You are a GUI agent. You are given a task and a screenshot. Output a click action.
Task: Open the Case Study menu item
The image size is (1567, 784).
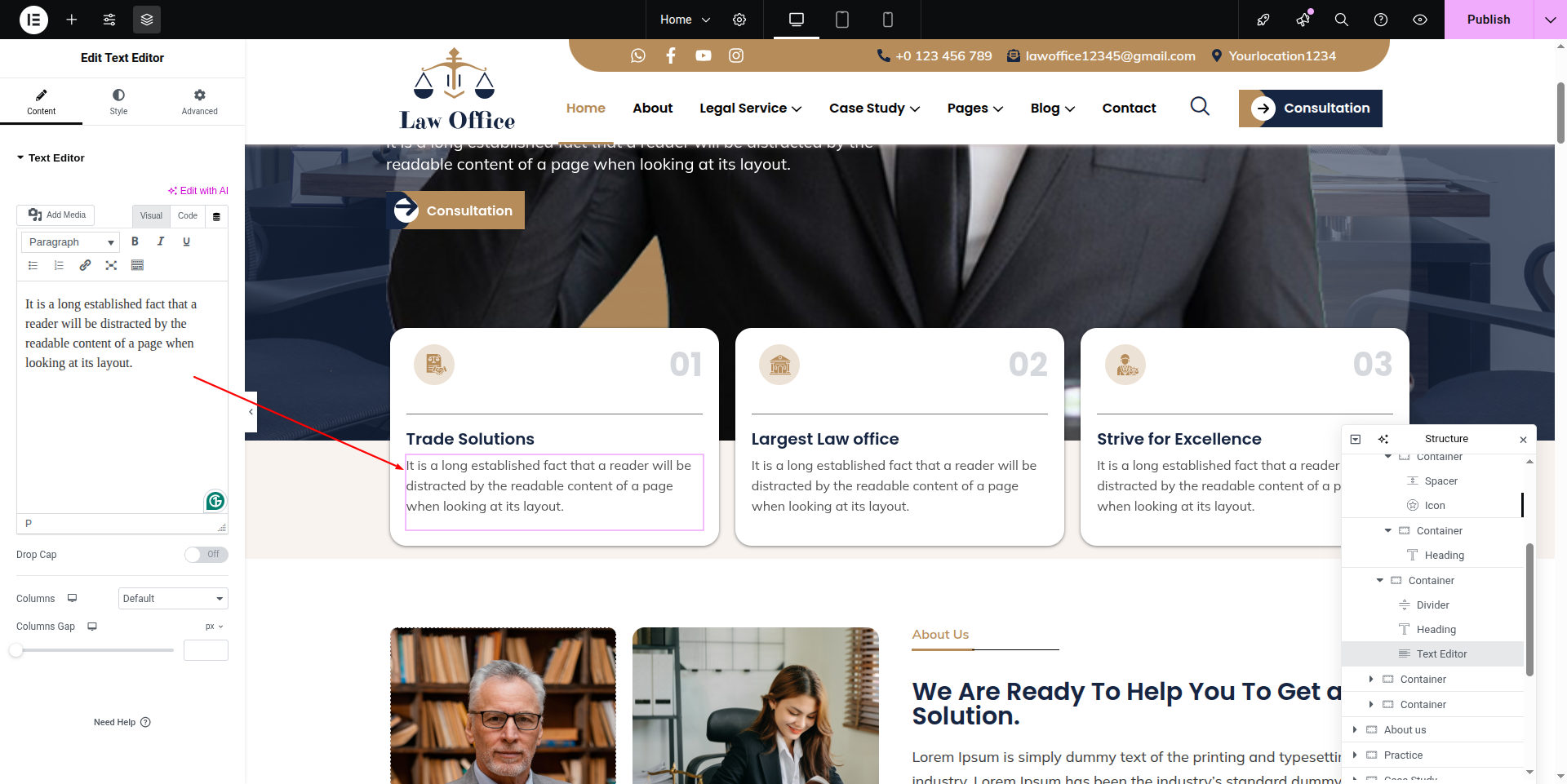(x=874, y=108)
